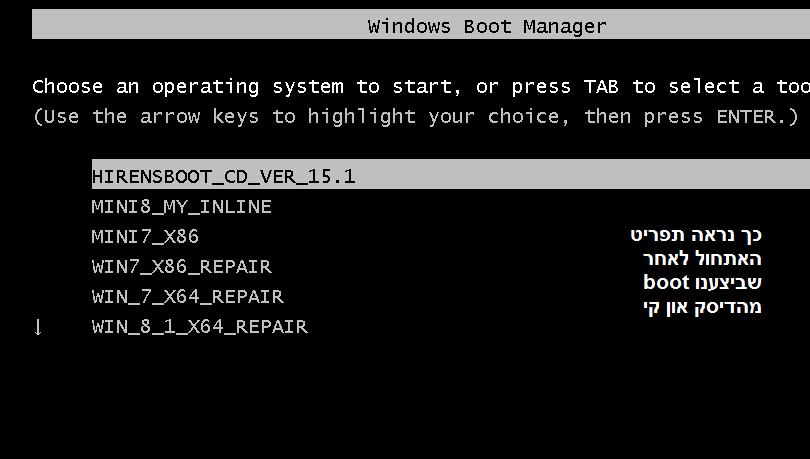This screenshot has width=810, height=459.
Task: Click the down arrow scroll indicator
Action: [38, 327]
